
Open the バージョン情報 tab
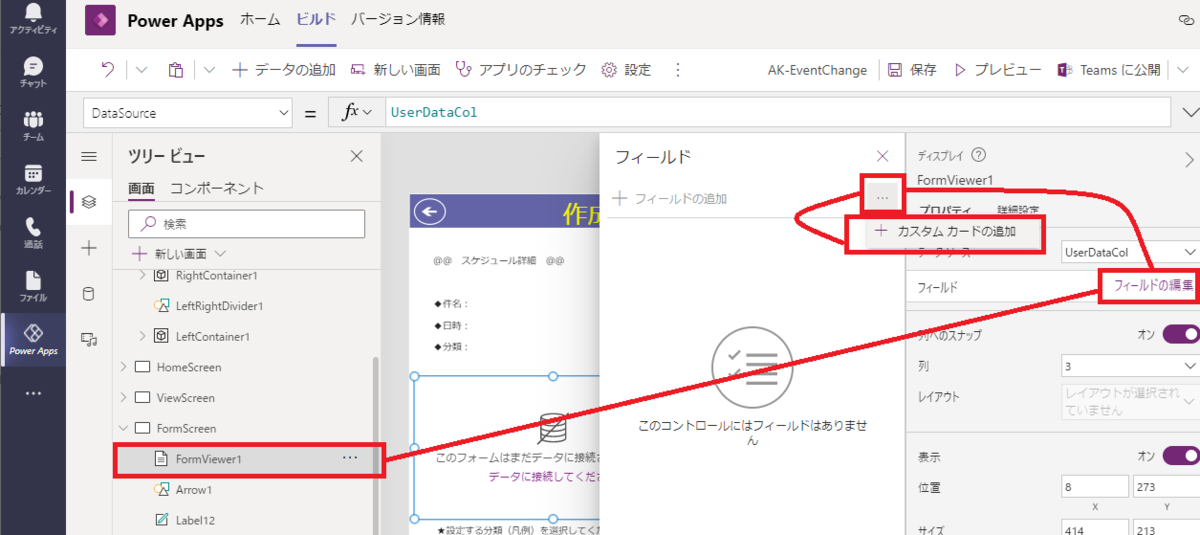(398, 20)
